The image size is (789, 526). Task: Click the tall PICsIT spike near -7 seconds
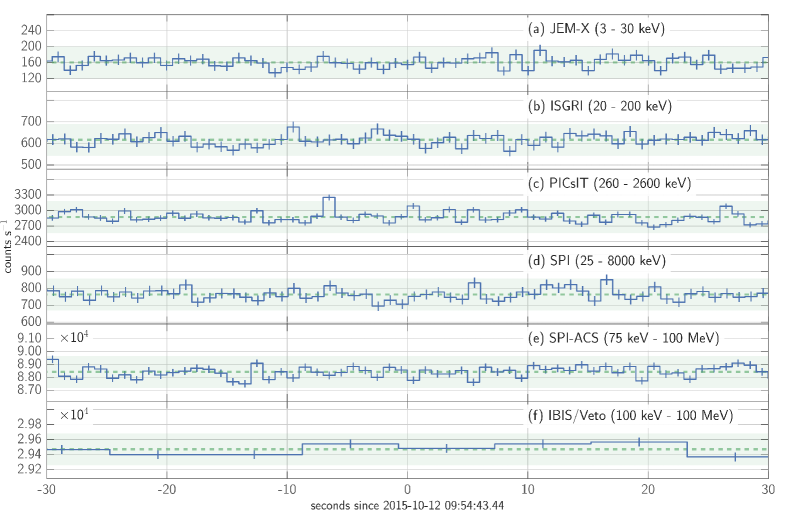(x=329, y=198)
